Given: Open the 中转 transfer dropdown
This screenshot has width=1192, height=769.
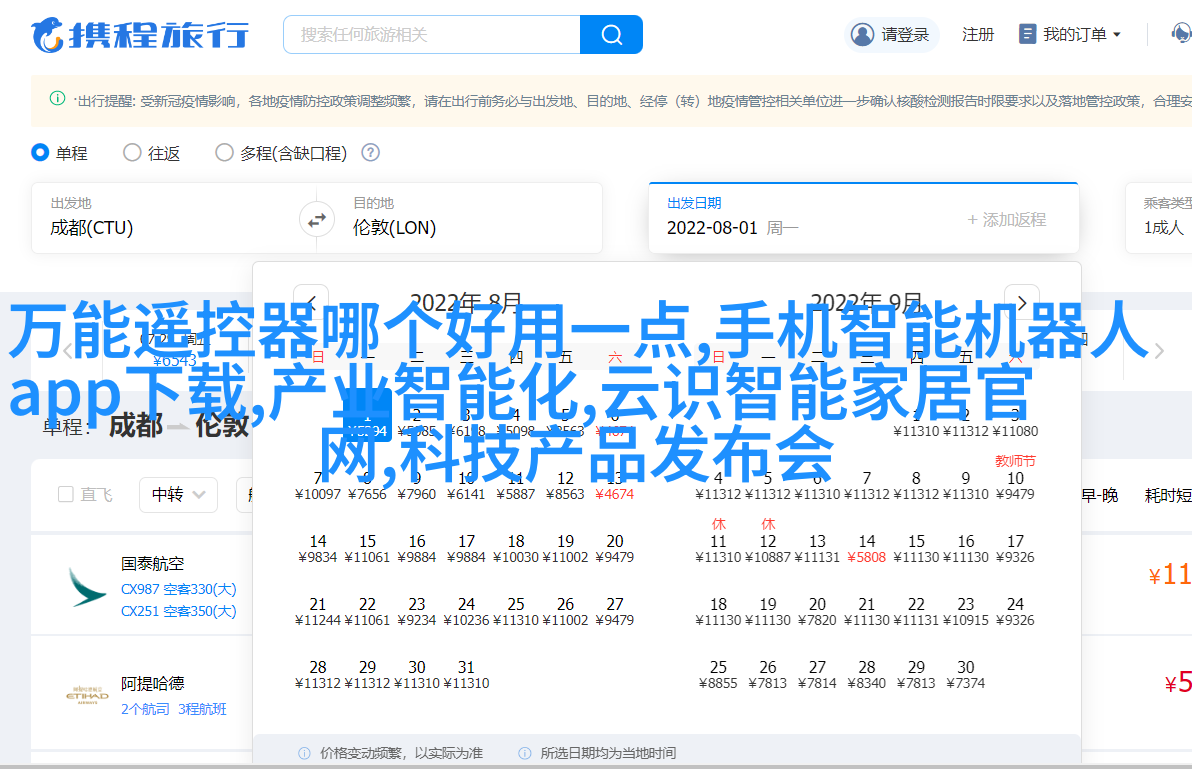Looking at the screenshot, I should coord(178,495).
